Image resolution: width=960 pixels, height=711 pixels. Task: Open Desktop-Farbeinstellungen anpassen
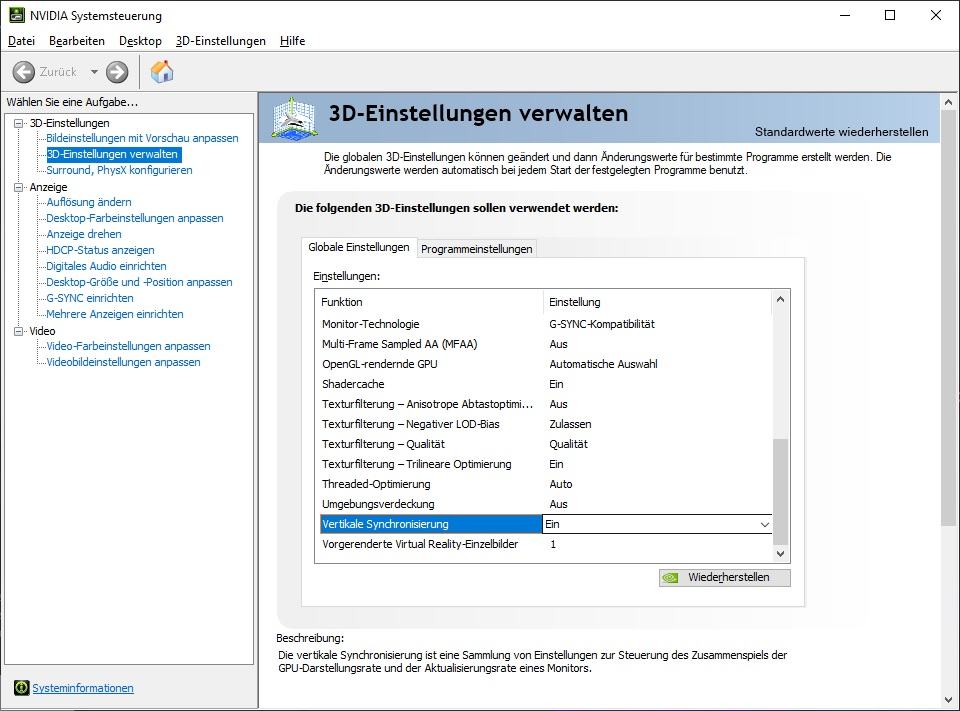pos(135,218)
